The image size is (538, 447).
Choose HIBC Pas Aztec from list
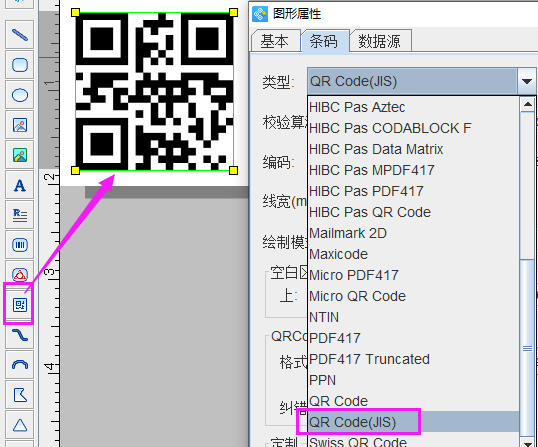[413, 107]
